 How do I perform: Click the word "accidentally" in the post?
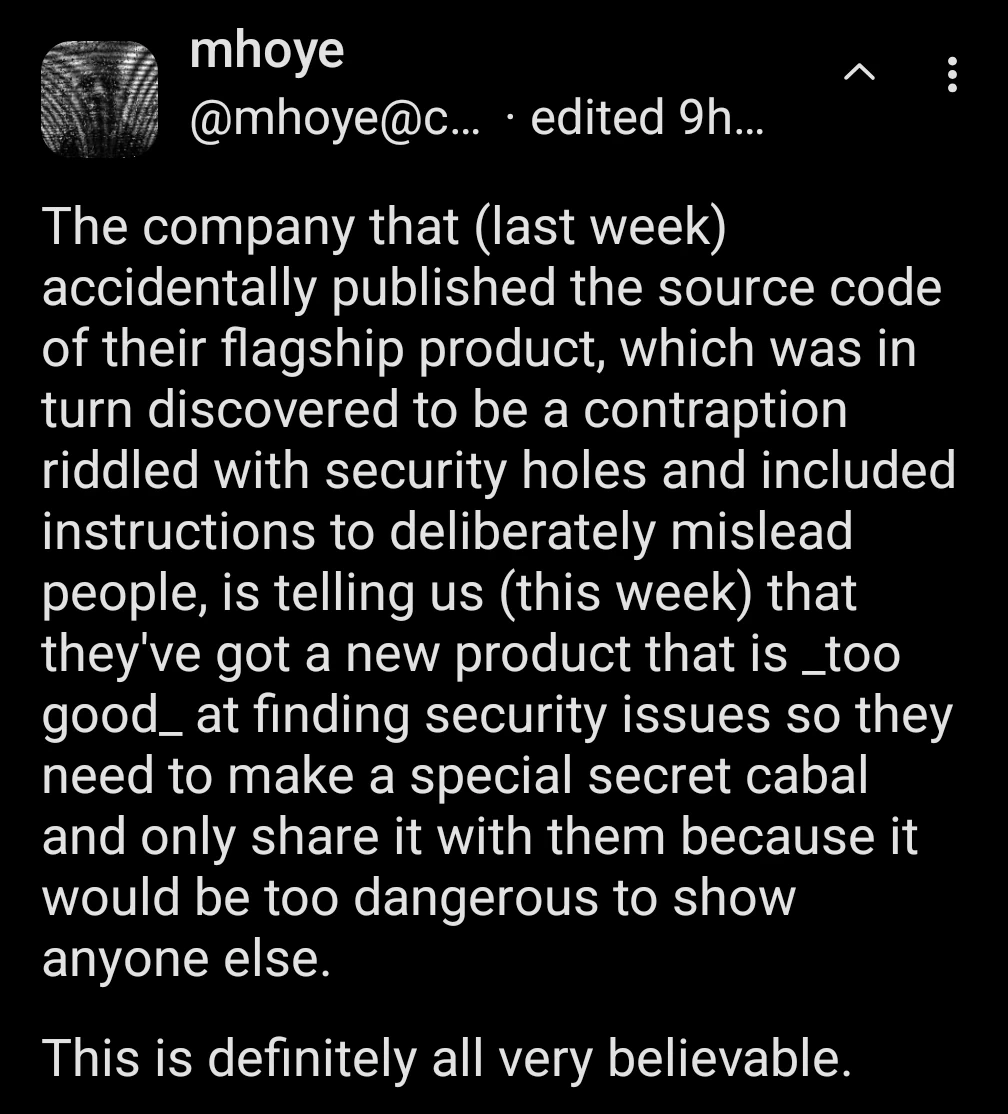pyautogui.click(x=184, y=288)
